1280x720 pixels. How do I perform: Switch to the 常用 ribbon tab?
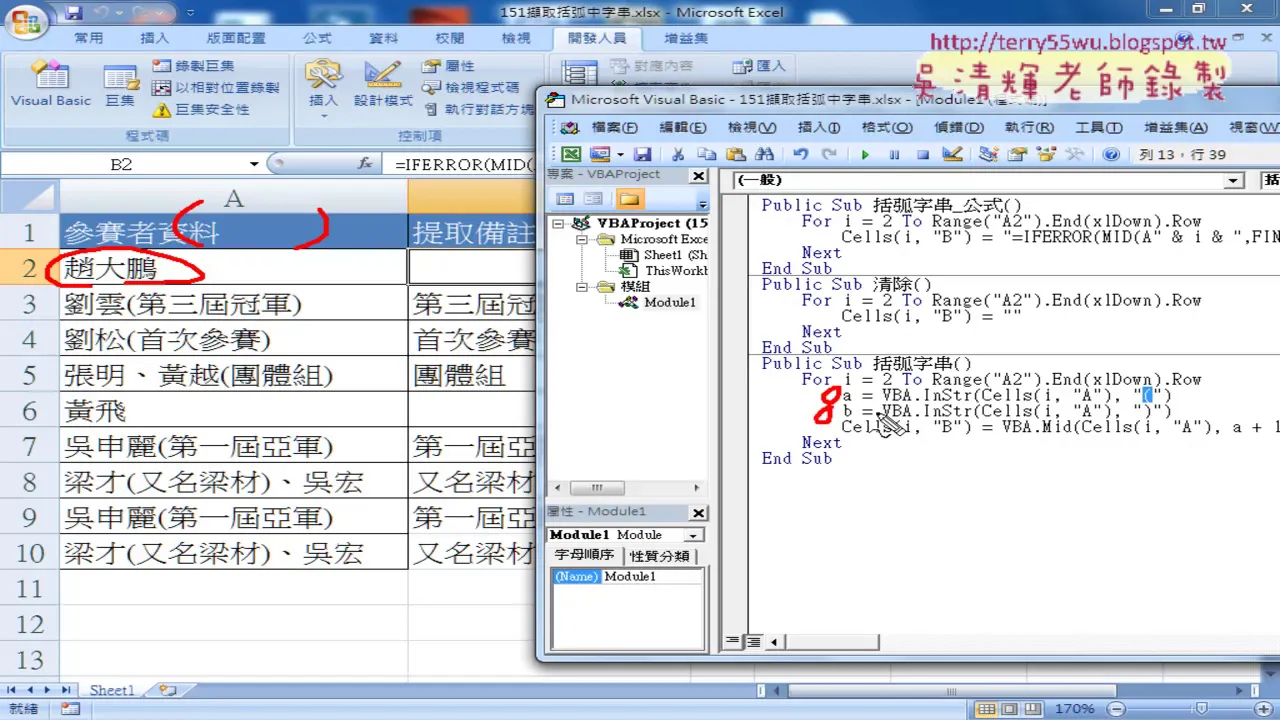tap(89, 38)
